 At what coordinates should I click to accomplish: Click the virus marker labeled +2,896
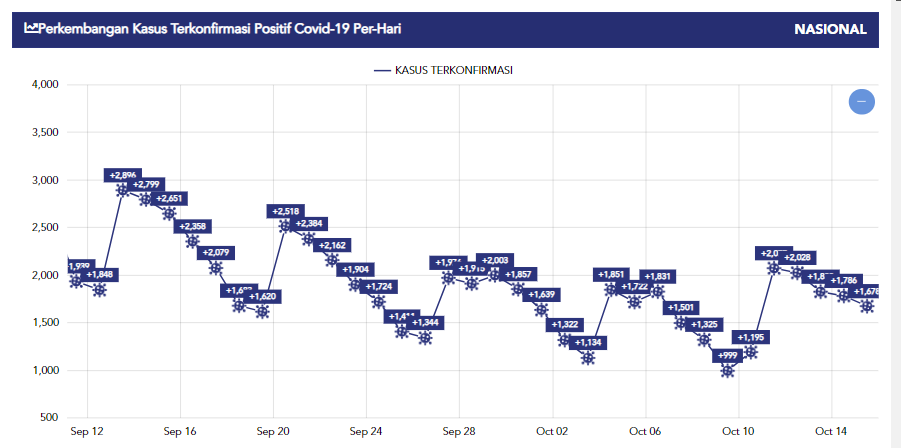122,190
